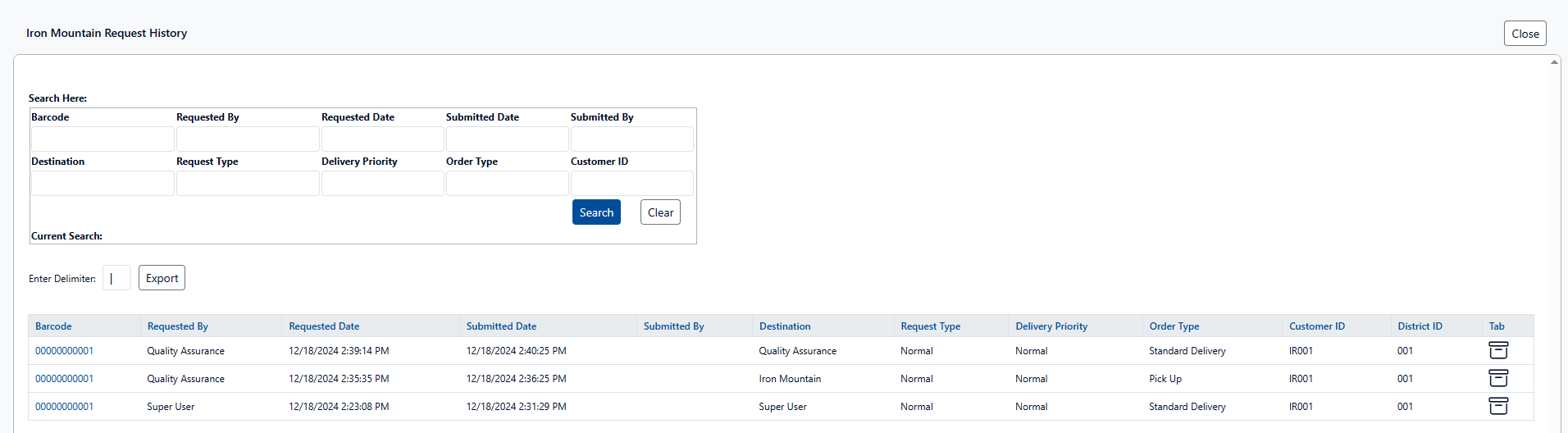Click into the Barcode search field
The image size is (1568, 433).
(103, 139)
